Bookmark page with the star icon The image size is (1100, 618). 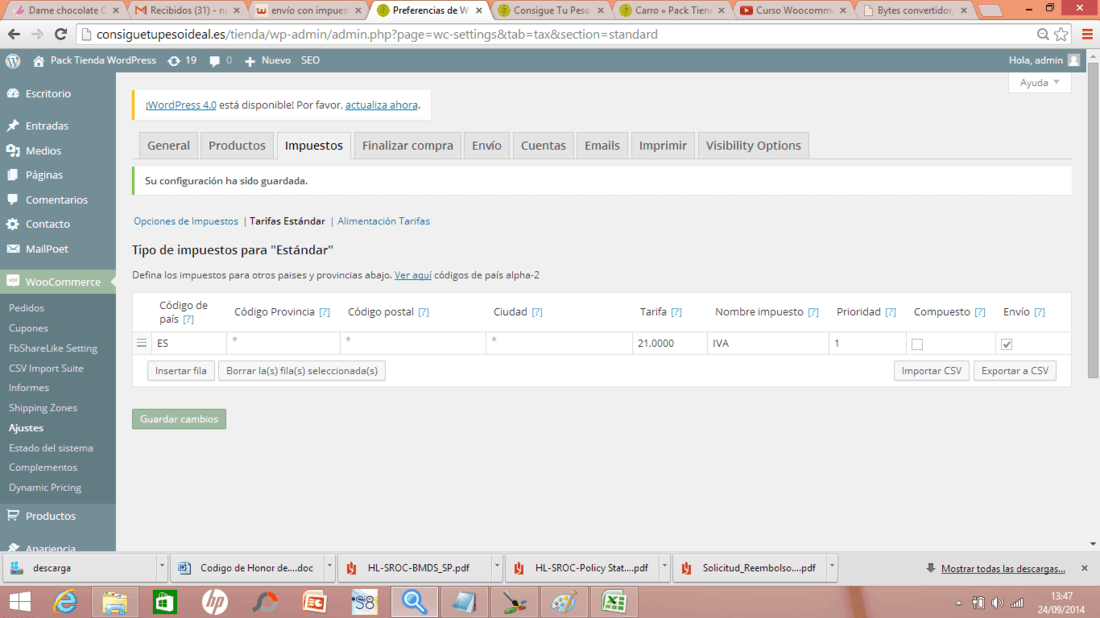(x=1061, y=34)
